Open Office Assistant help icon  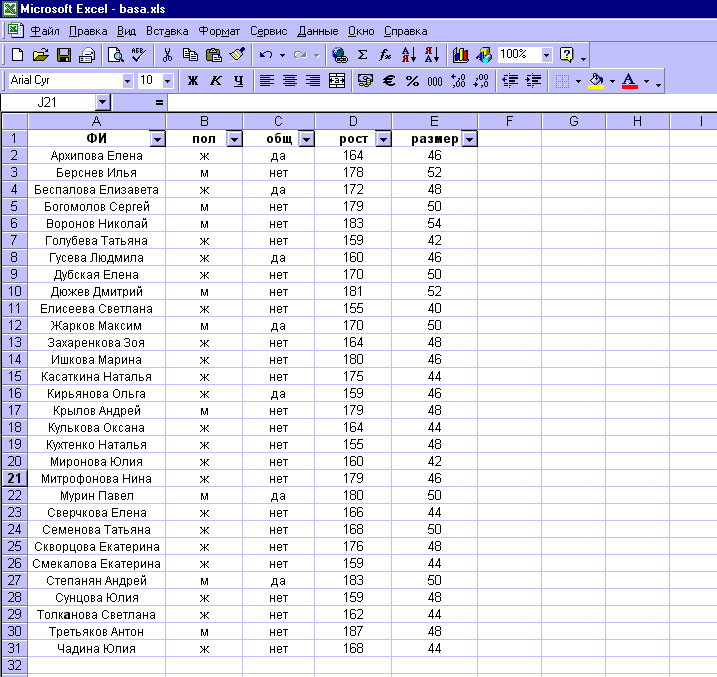(567, 55)
